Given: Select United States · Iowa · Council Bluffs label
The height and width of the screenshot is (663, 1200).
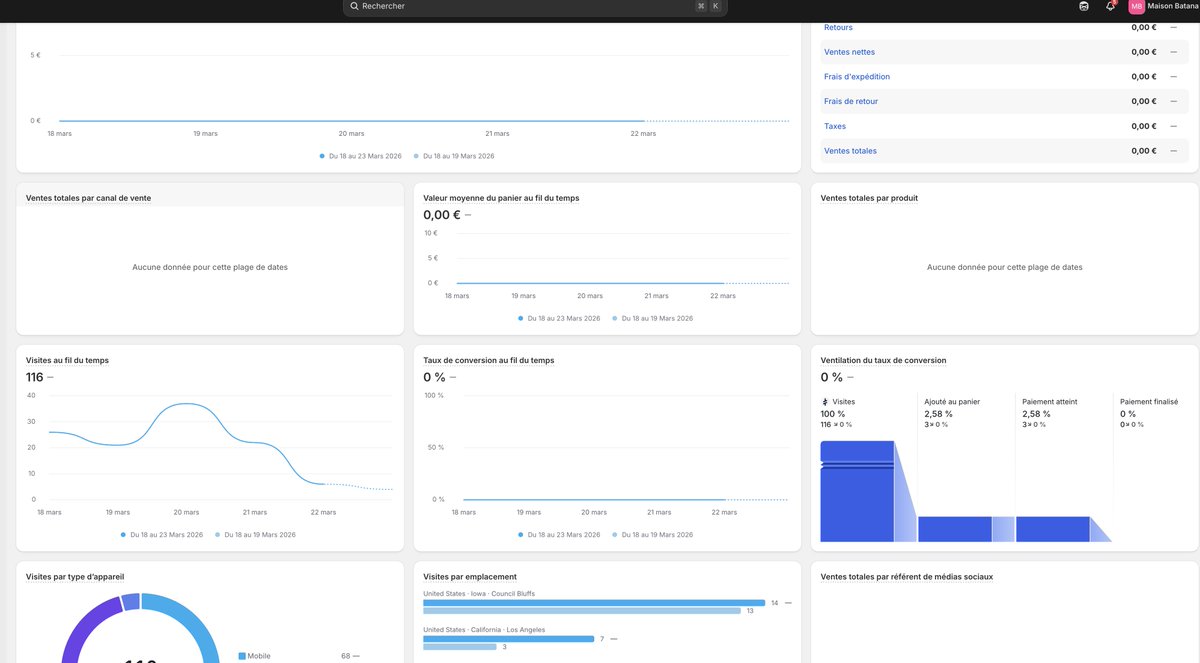Looking at the screenshot, I should click(x=479, y=594).
